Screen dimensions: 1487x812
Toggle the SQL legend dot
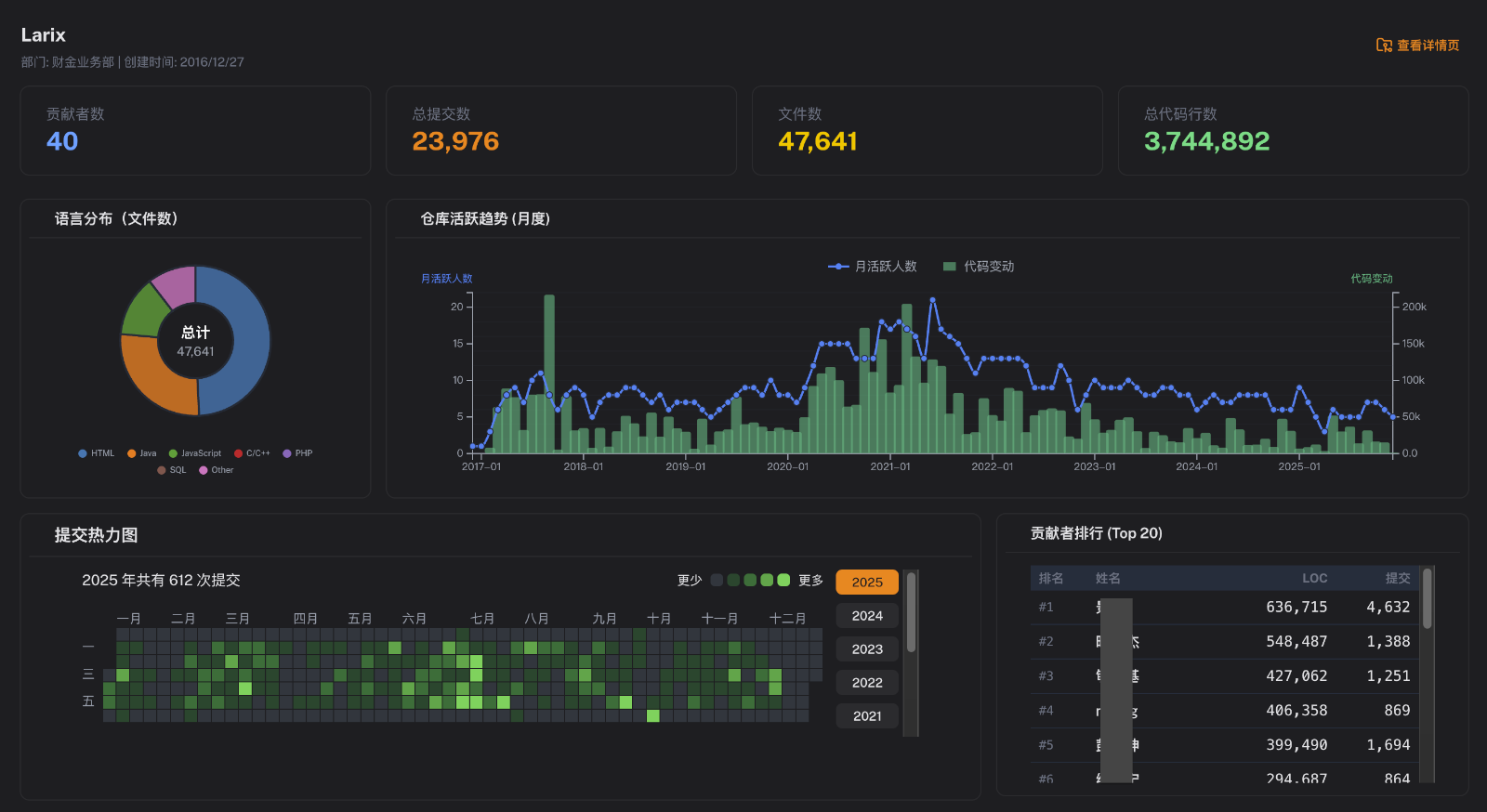coord(162,470)
